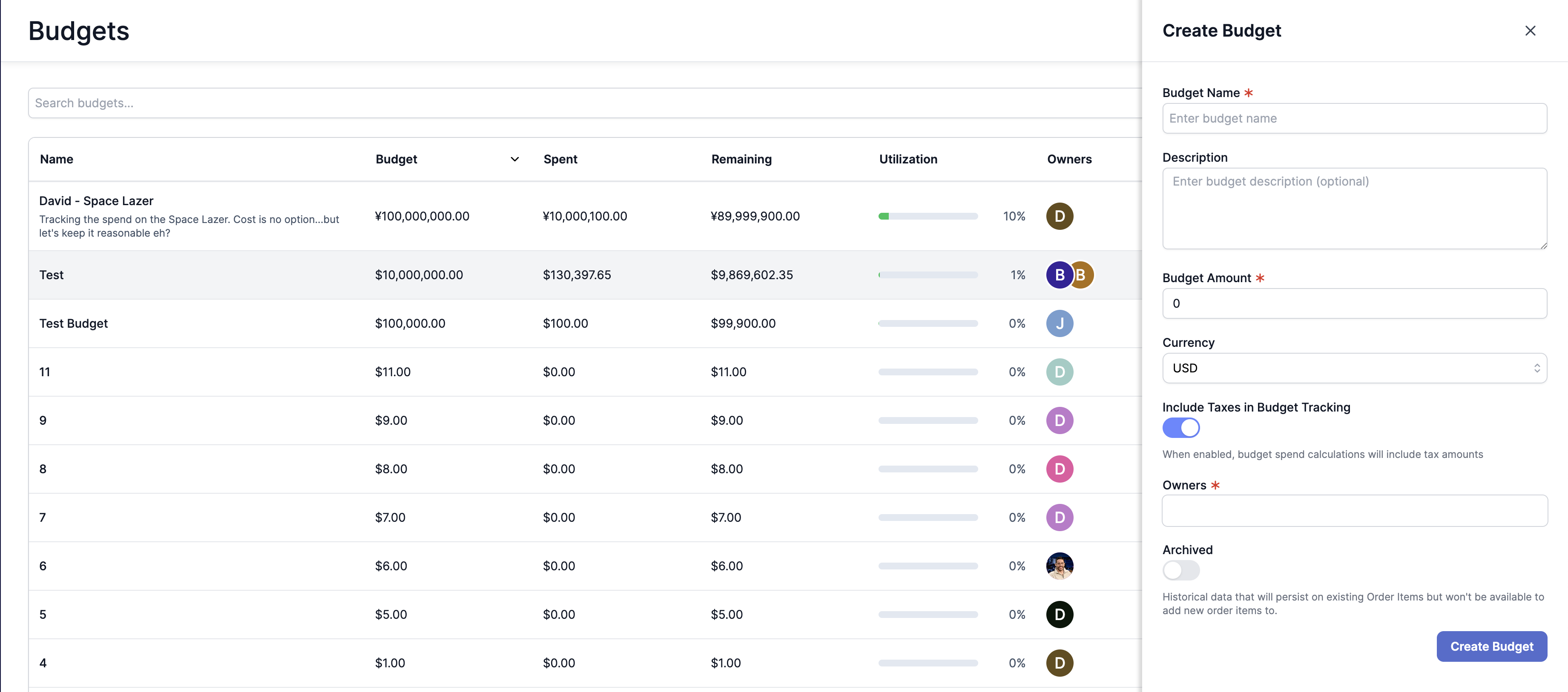Click pink D avatar on budget 8 row
This screenshot has height=692, width=1568.
[1059, 469]
